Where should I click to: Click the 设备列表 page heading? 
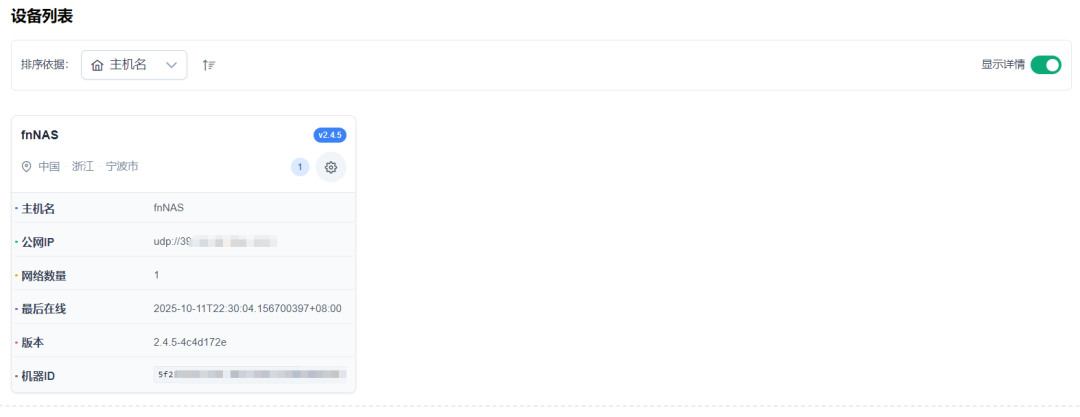click(x=42, y=16)
